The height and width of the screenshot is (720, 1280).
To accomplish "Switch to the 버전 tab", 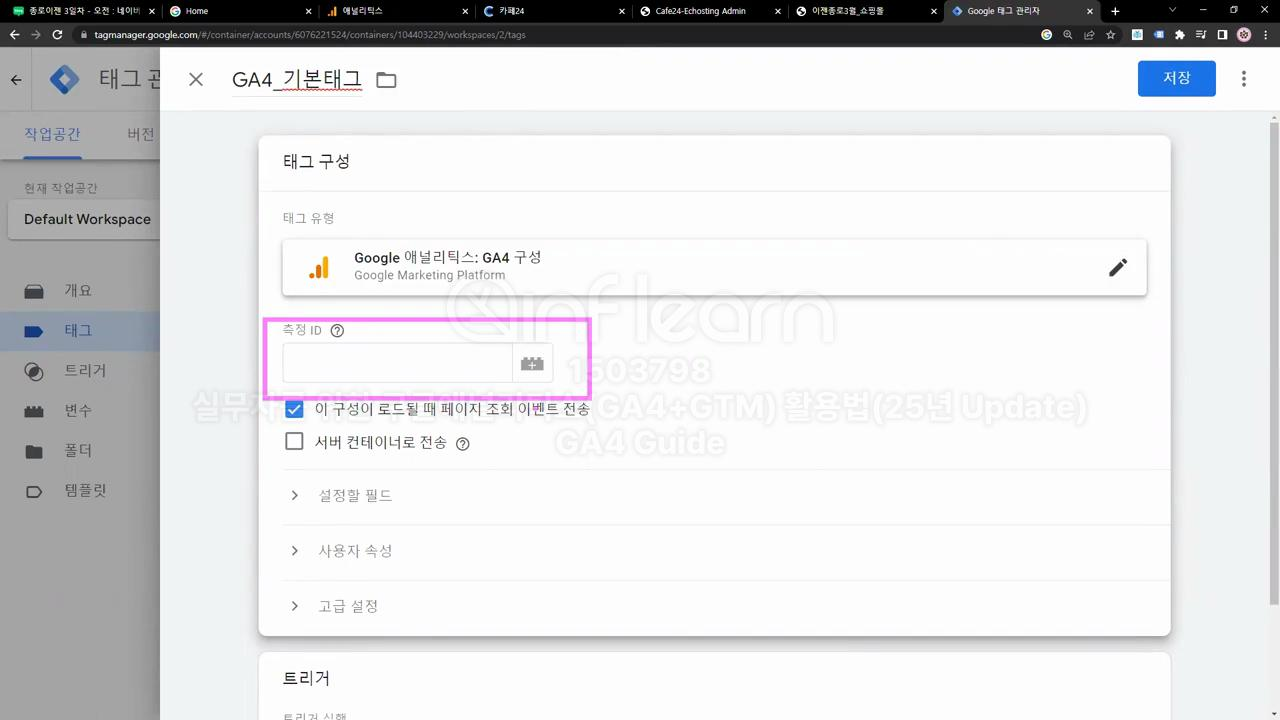I will click(x=141, y=135).
